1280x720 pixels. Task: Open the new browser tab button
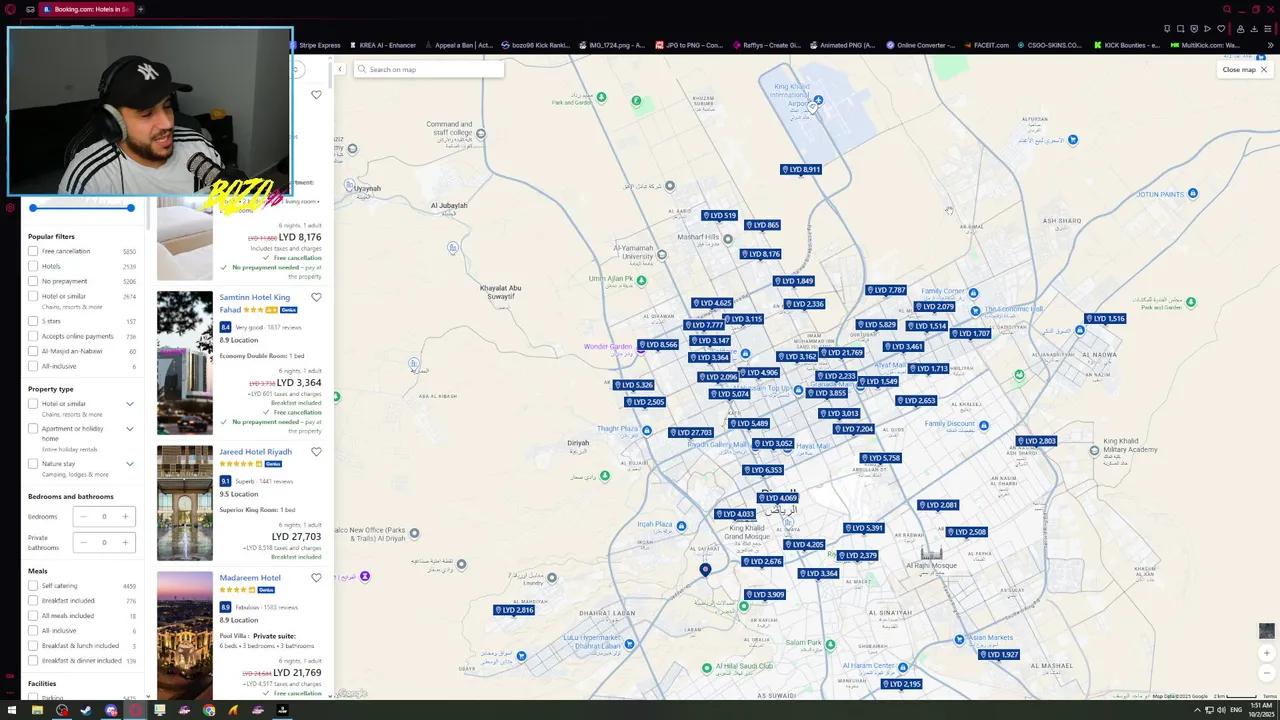tap(140, 9)
